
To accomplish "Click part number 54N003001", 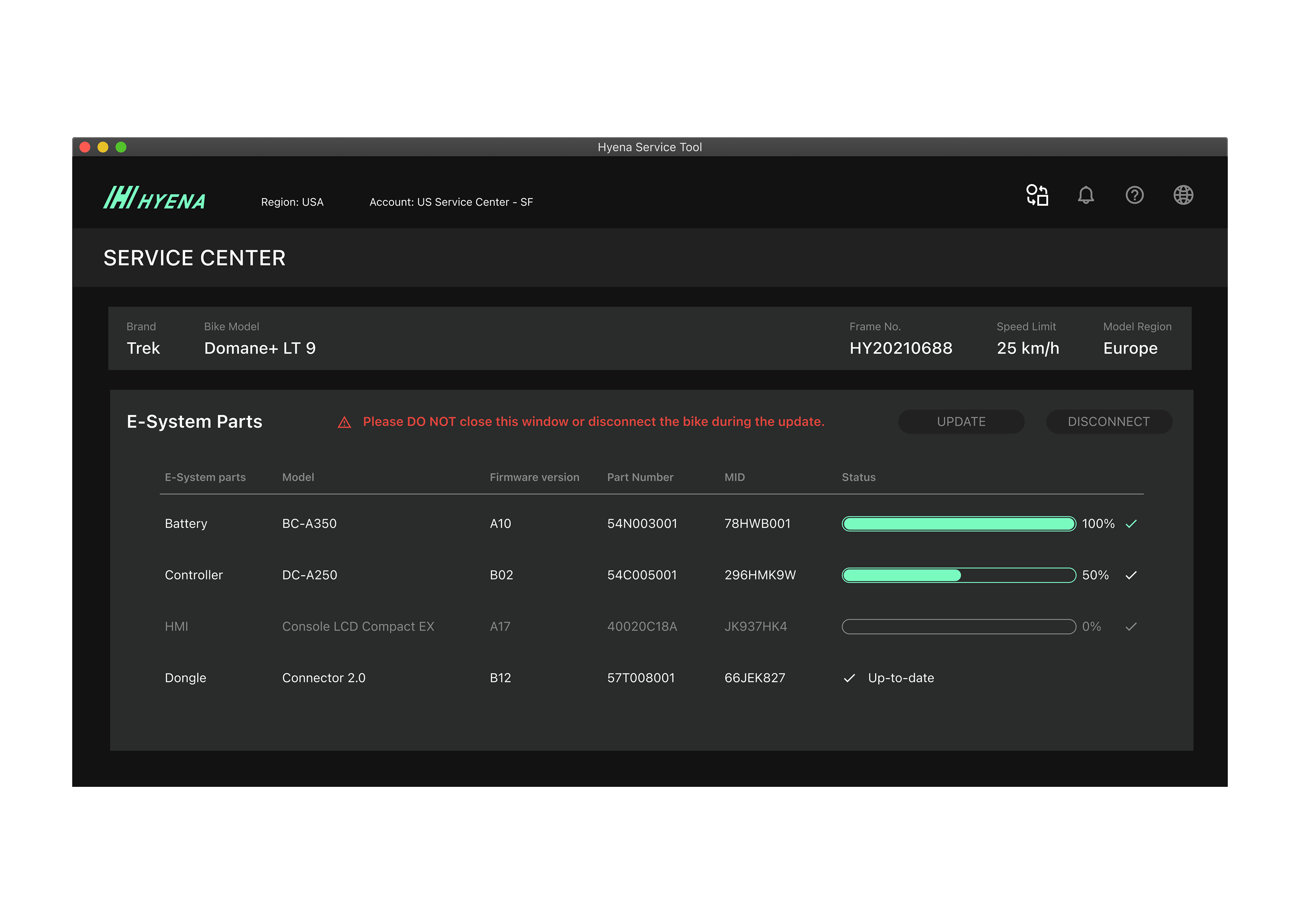I will tap(642, 523).
